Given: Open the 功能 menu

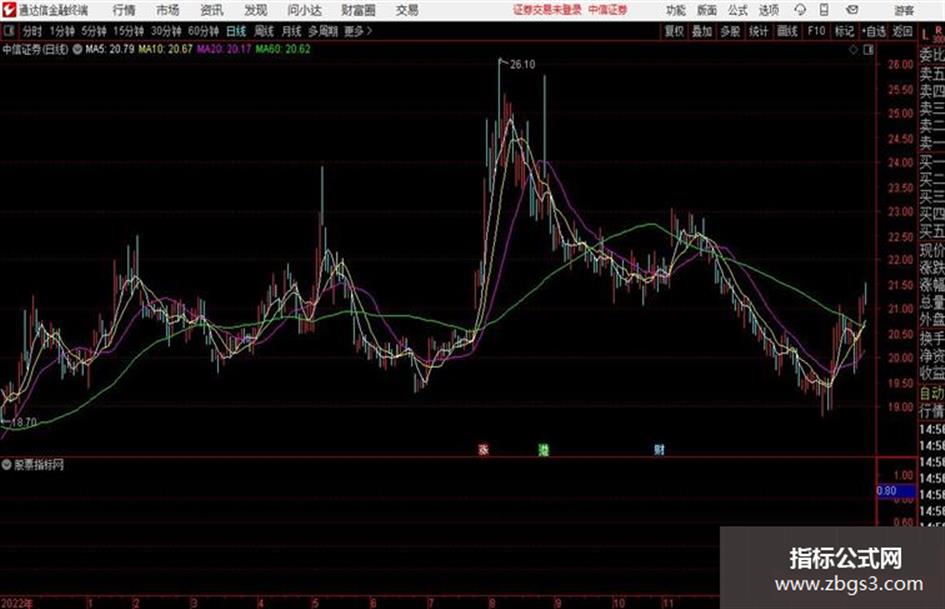Looking at the screenshot, I should (676, 10).
